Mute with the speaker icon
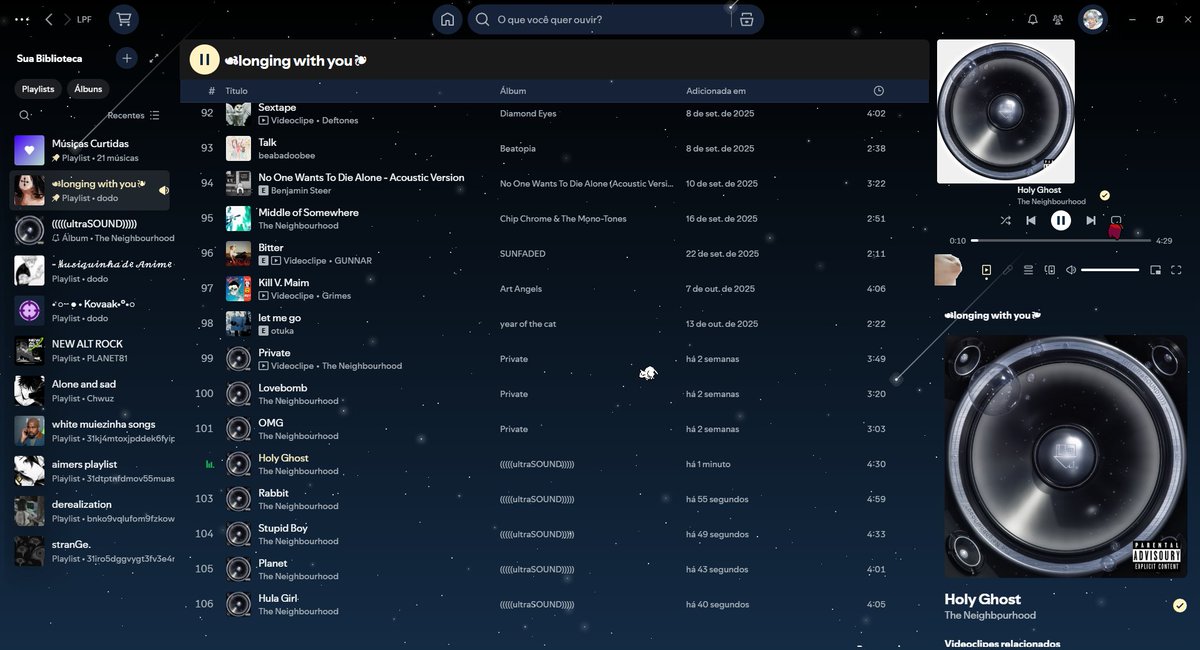This screenshot has width=1200, height=650. tap(1071, 270)
